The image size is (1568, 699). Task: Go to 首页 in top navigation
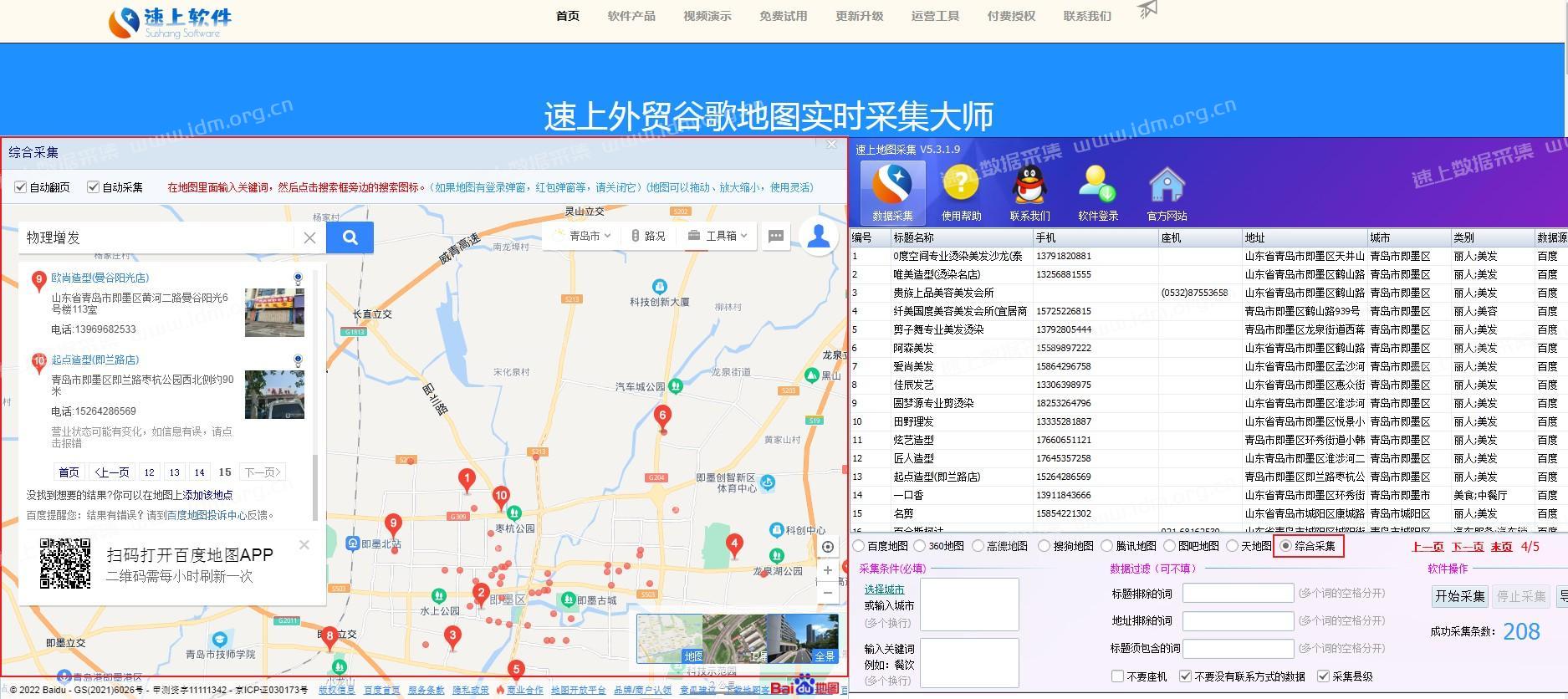(x=567, y=16)
